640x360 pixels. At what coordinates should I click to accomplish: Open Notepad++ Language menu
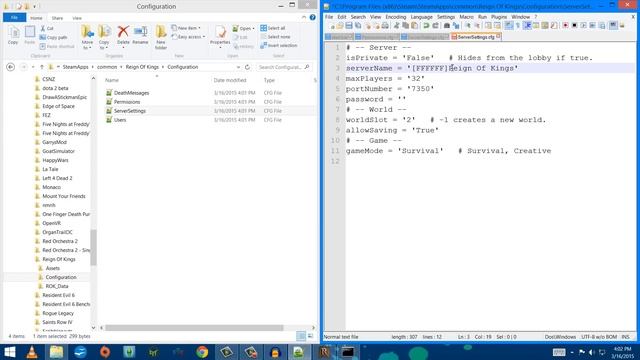point(421,17)
